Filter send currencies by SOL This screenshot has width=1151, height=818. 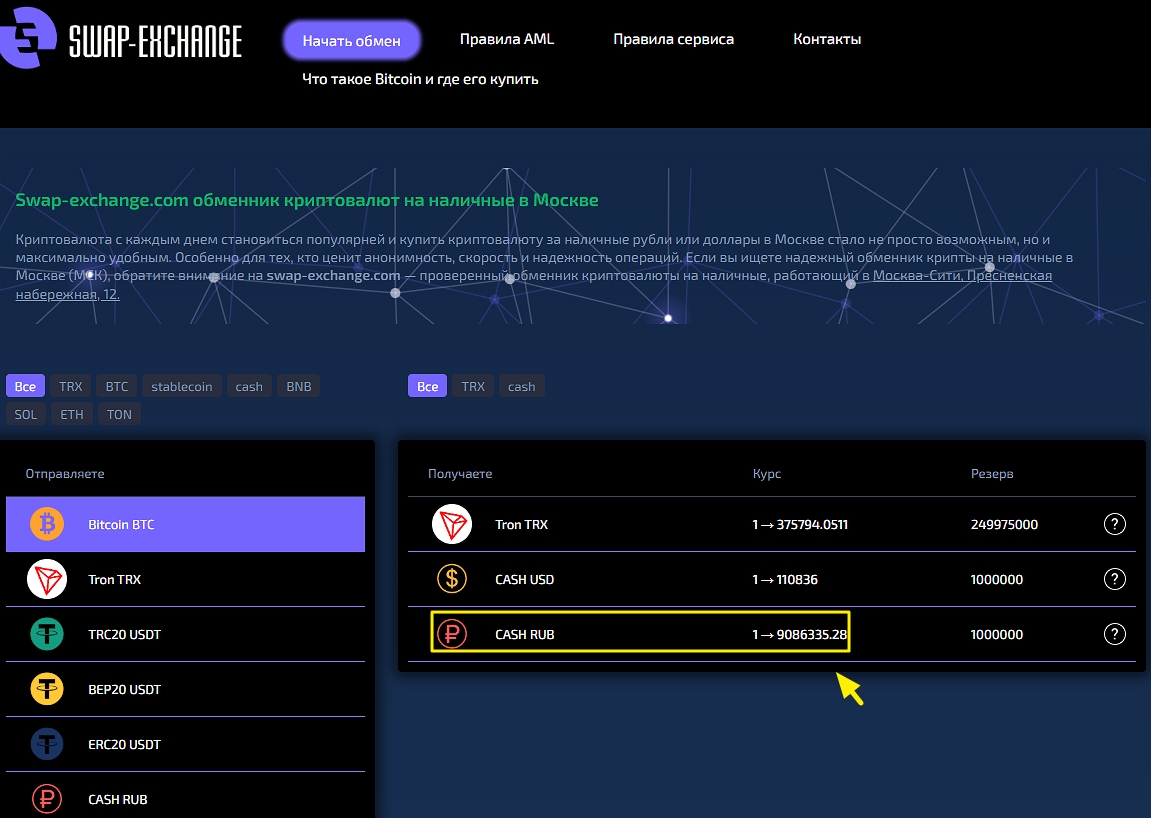26,414
